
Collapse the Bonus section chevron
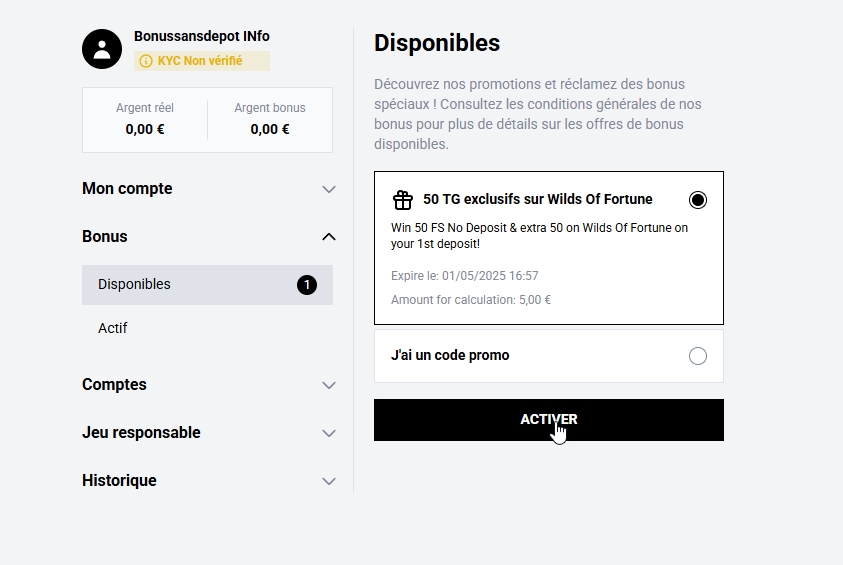329,237
